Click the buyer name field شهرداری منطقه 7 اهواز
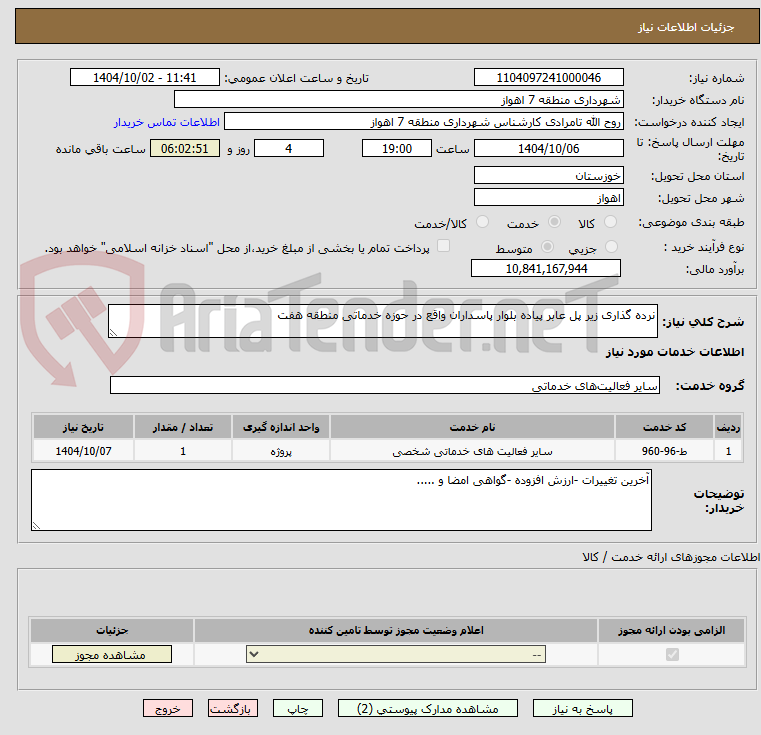 (x=398, y=100)
